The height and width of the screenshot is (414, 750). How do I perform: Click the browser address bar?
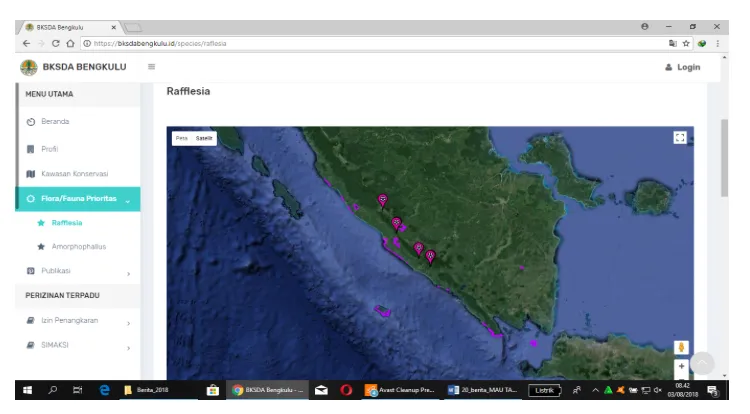pos(350,43)
